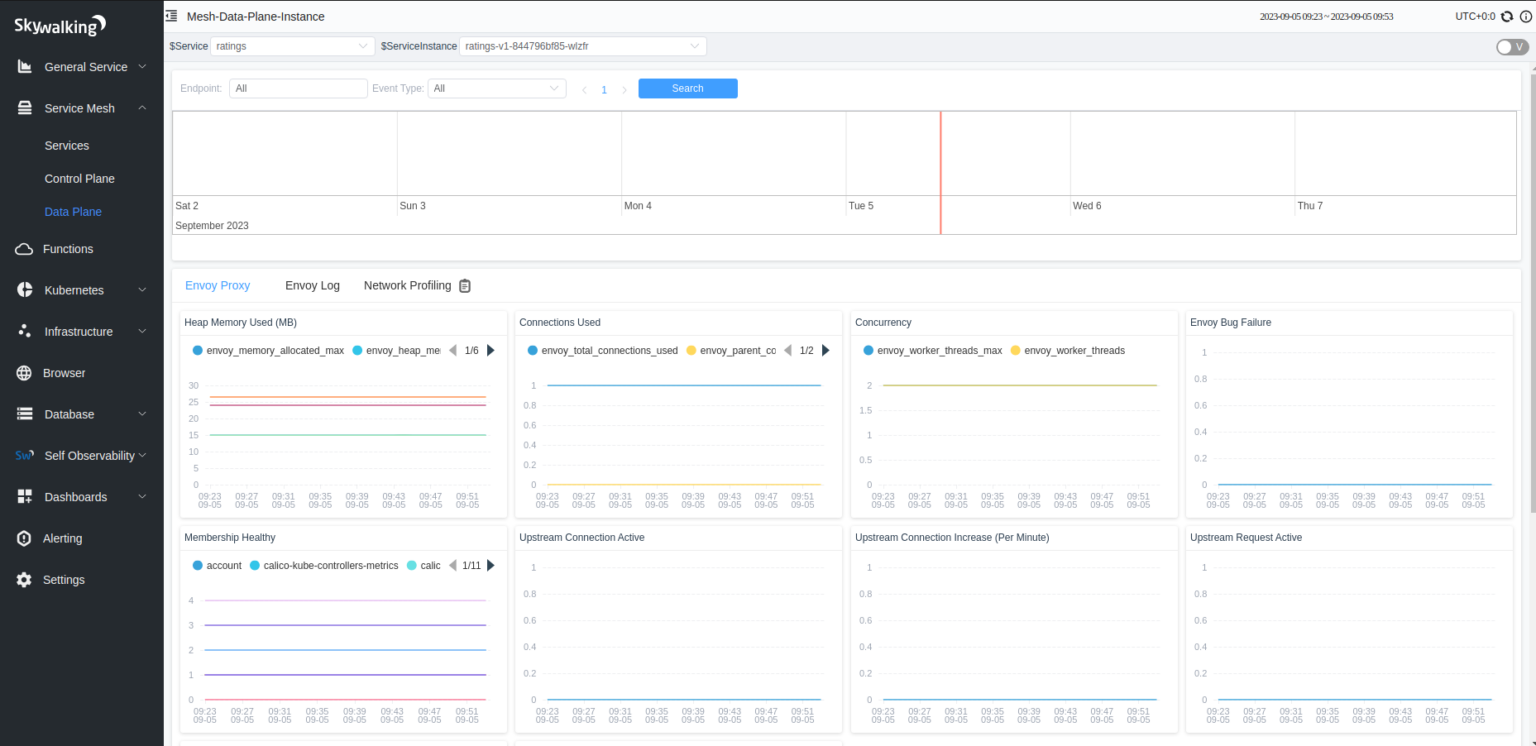Advance the Heap Memory legend to page 2

(490, 350)
